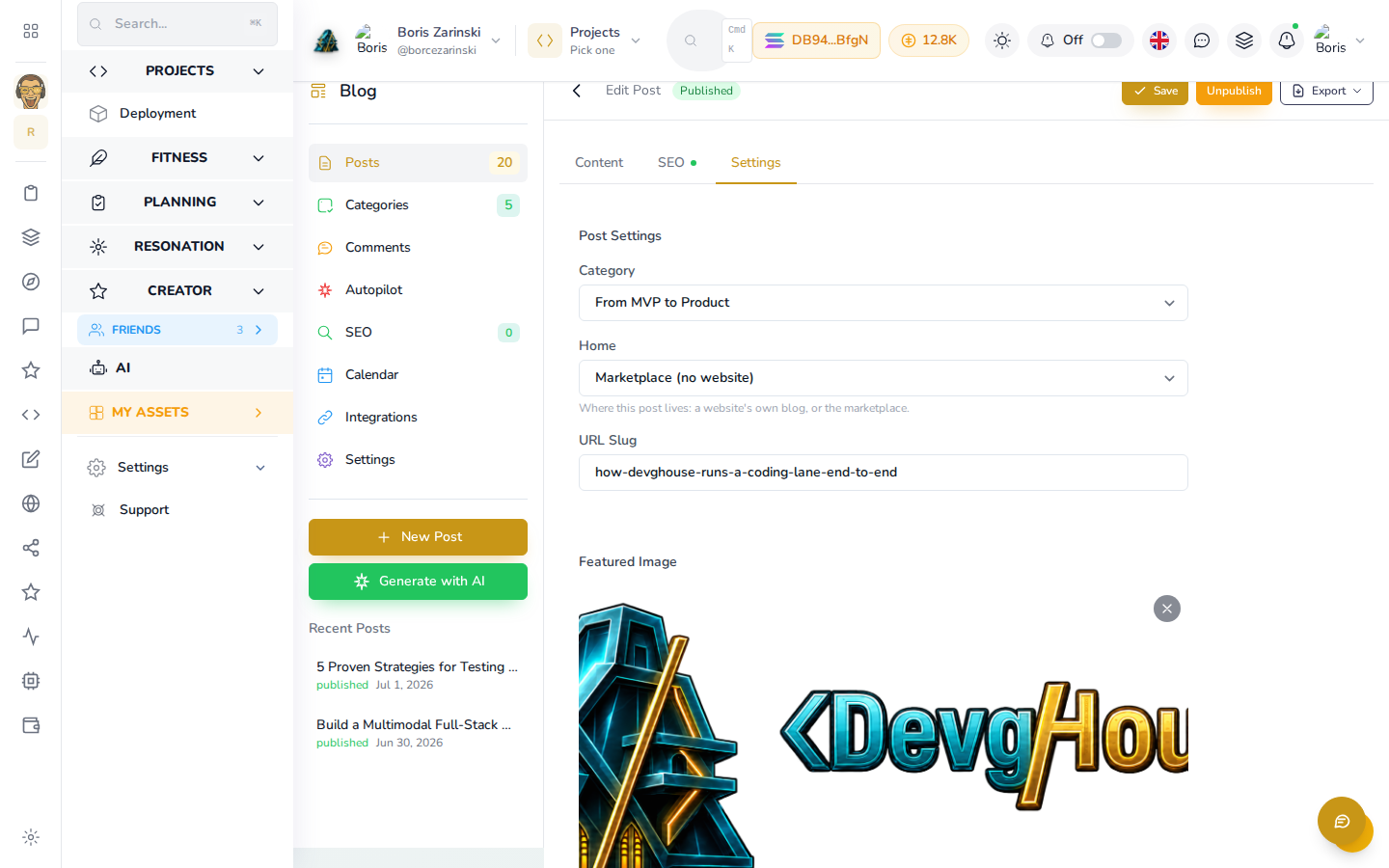Open the Projects Pick one selector
Screen dimensions: 1389x868
585,41
